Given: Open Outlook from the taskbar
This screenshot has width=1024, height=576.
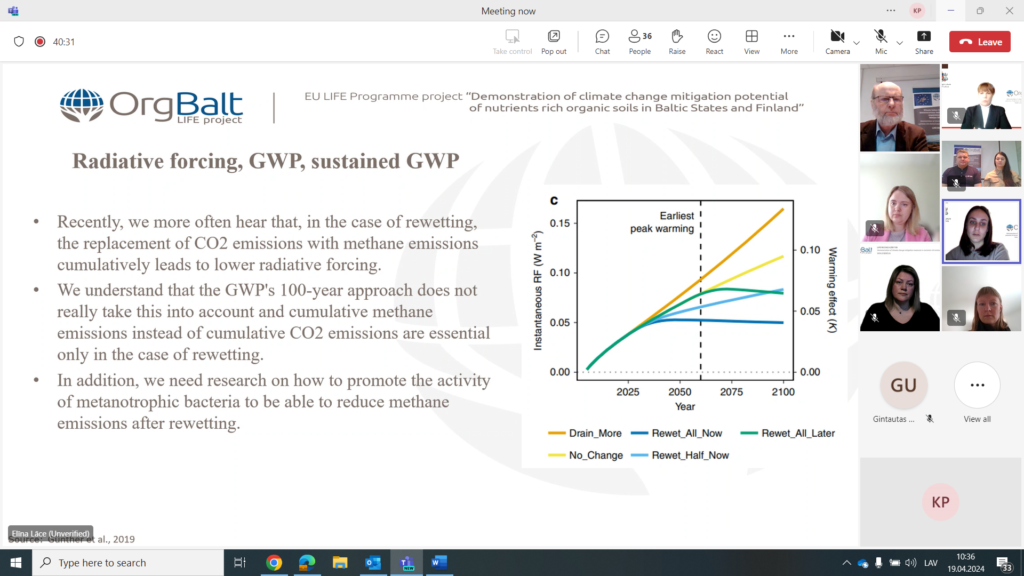Looking at the screenshot, I should coord(373,562).
